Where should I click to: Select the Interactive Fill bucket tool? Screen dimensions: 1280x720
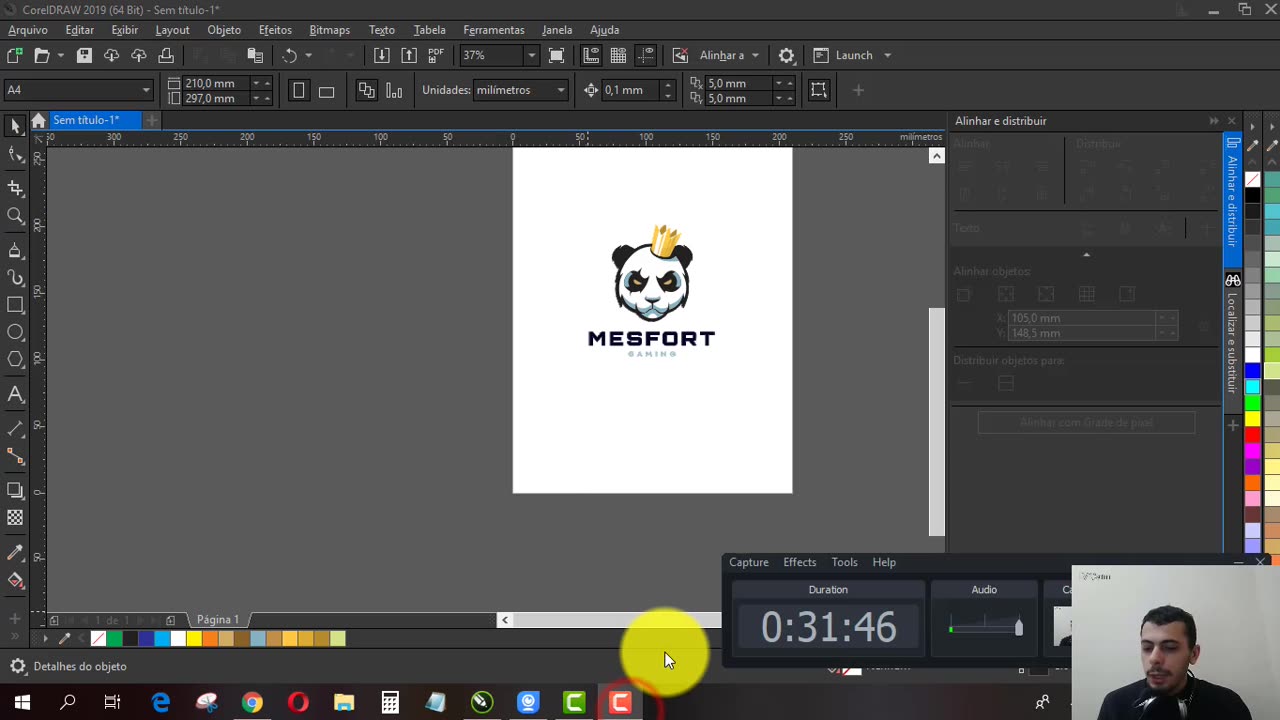coord(15,580)
